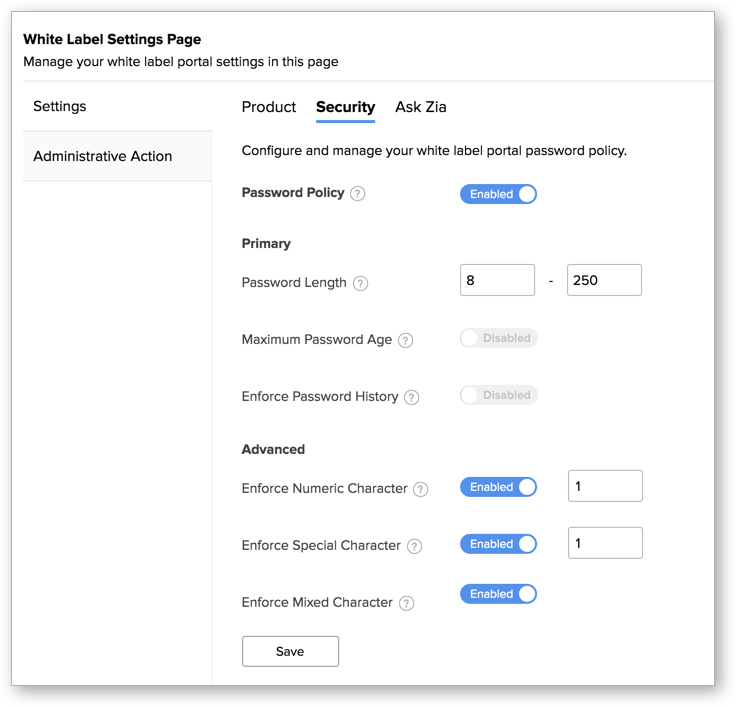Open help tooltip for Maximum Password Age
Image resolution: width=736 pixels, height=707 pixels.
tap(406, 340)
